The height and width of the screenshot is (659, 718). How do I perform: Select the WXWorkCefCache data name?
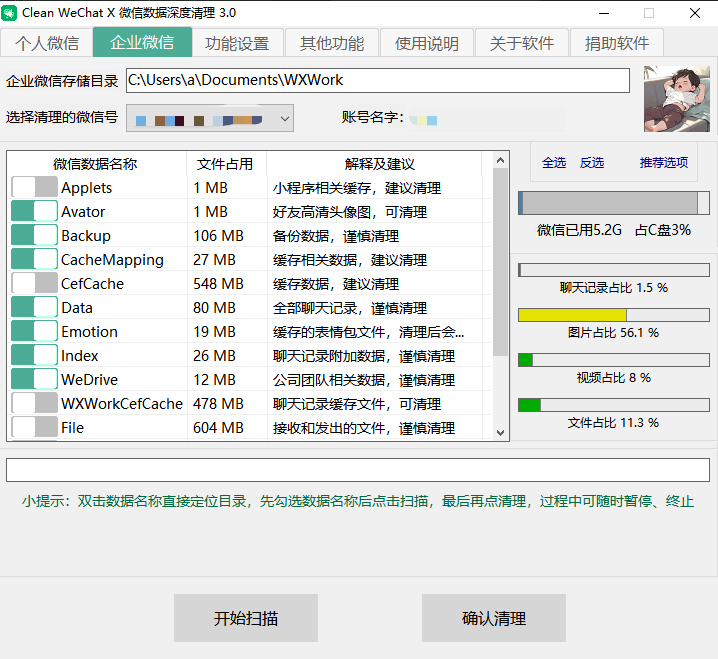(x=122, y=403)
